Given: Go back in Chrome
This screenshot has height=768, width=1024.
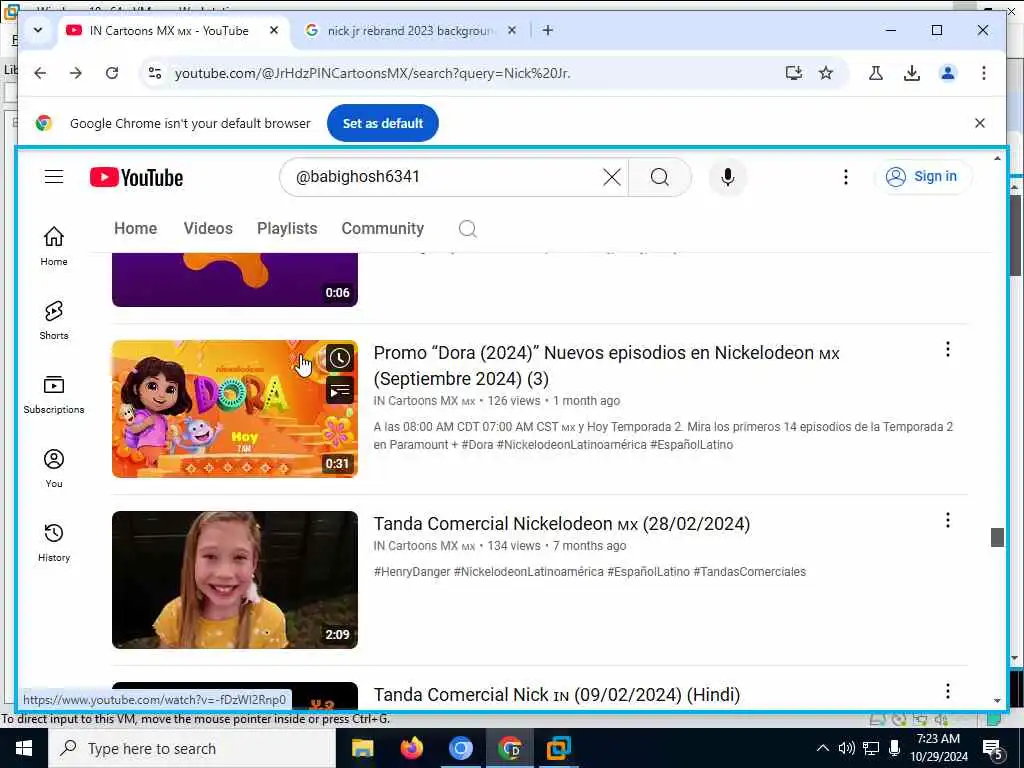Looking at the screenshot, I should click(x=40, y=73).
